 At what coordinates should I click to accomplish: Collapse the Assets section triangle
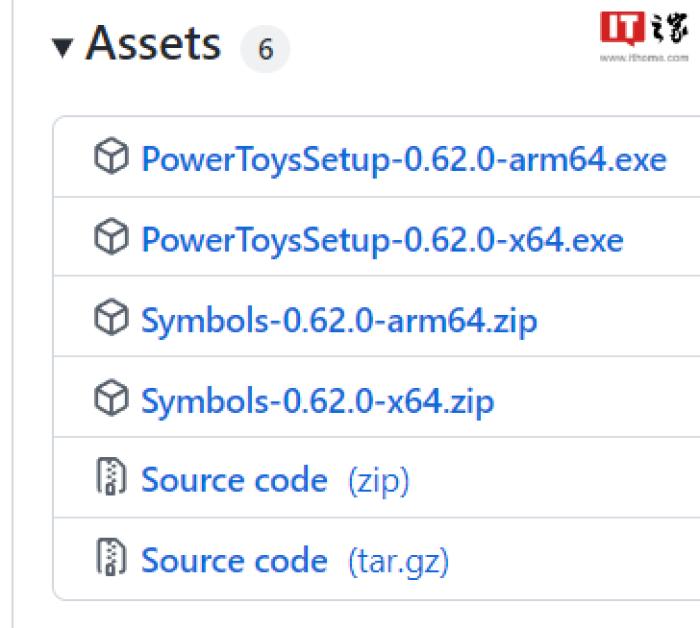click(62, 48)
